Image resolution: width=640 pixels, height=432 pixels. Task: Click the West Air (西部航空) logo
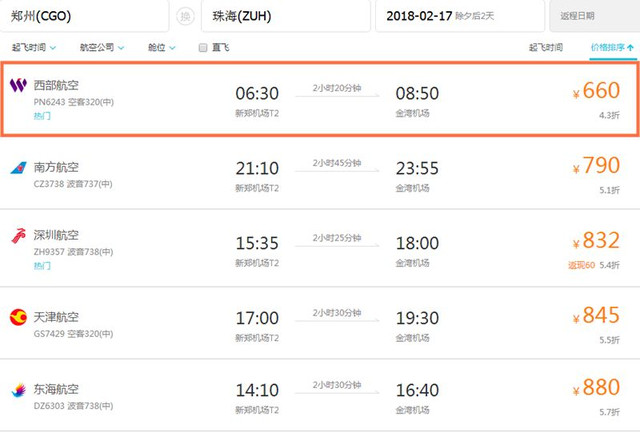coord(18,87)
